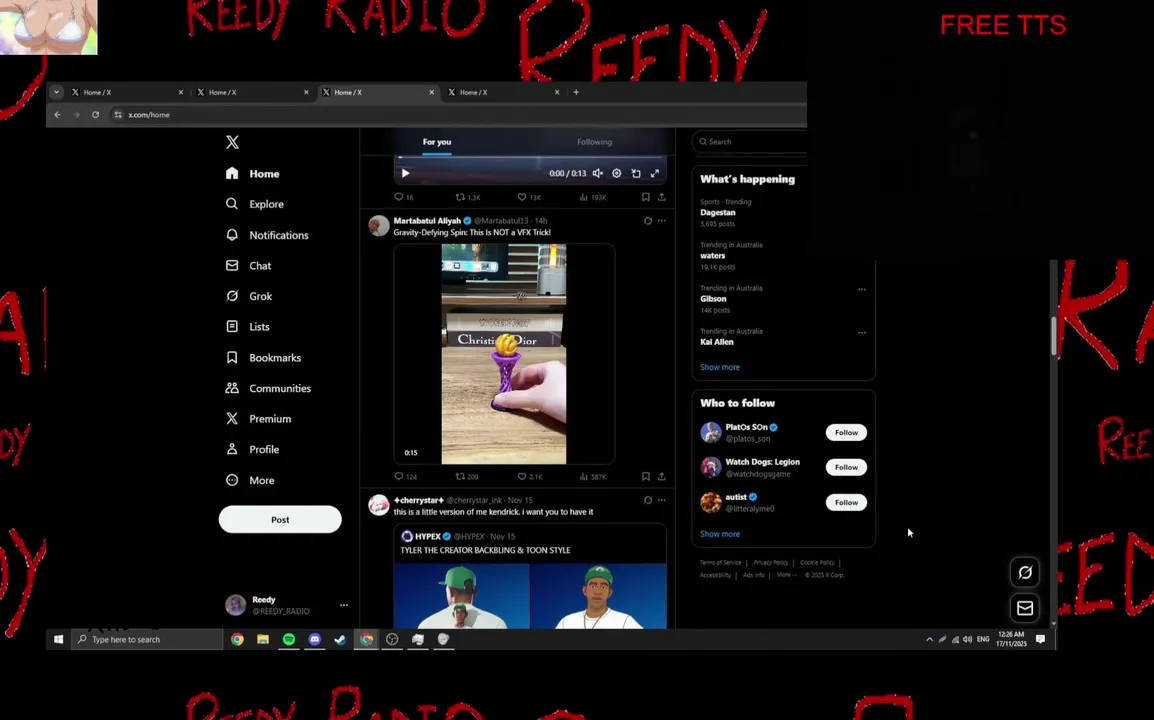The height and width of the screenshot is (720, 1154).
Task: Open video settings gear
Action: (x=617, y=174)
